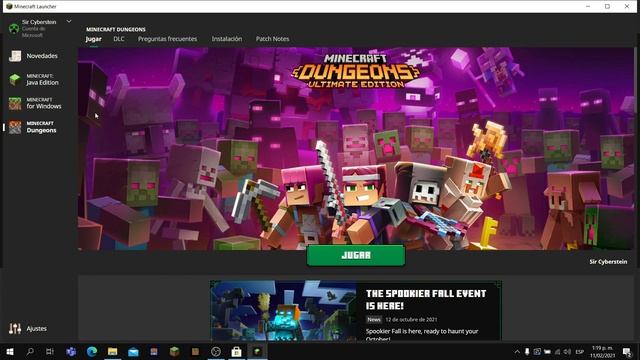640x360 pixels.
Task: Open the Ajustes sliders icon
Action: click(x=15, y=329)
